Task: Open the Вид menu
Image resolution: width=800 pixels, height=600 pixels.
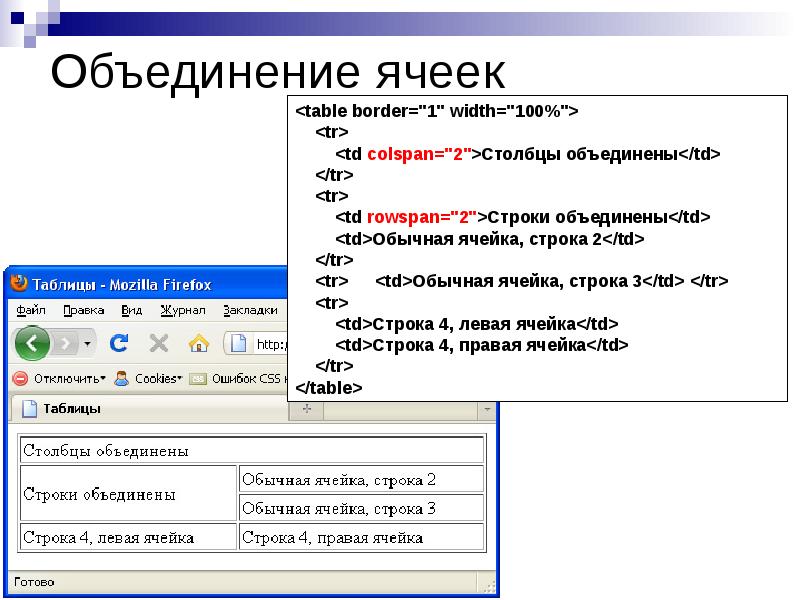Action: tap(131, 308)
